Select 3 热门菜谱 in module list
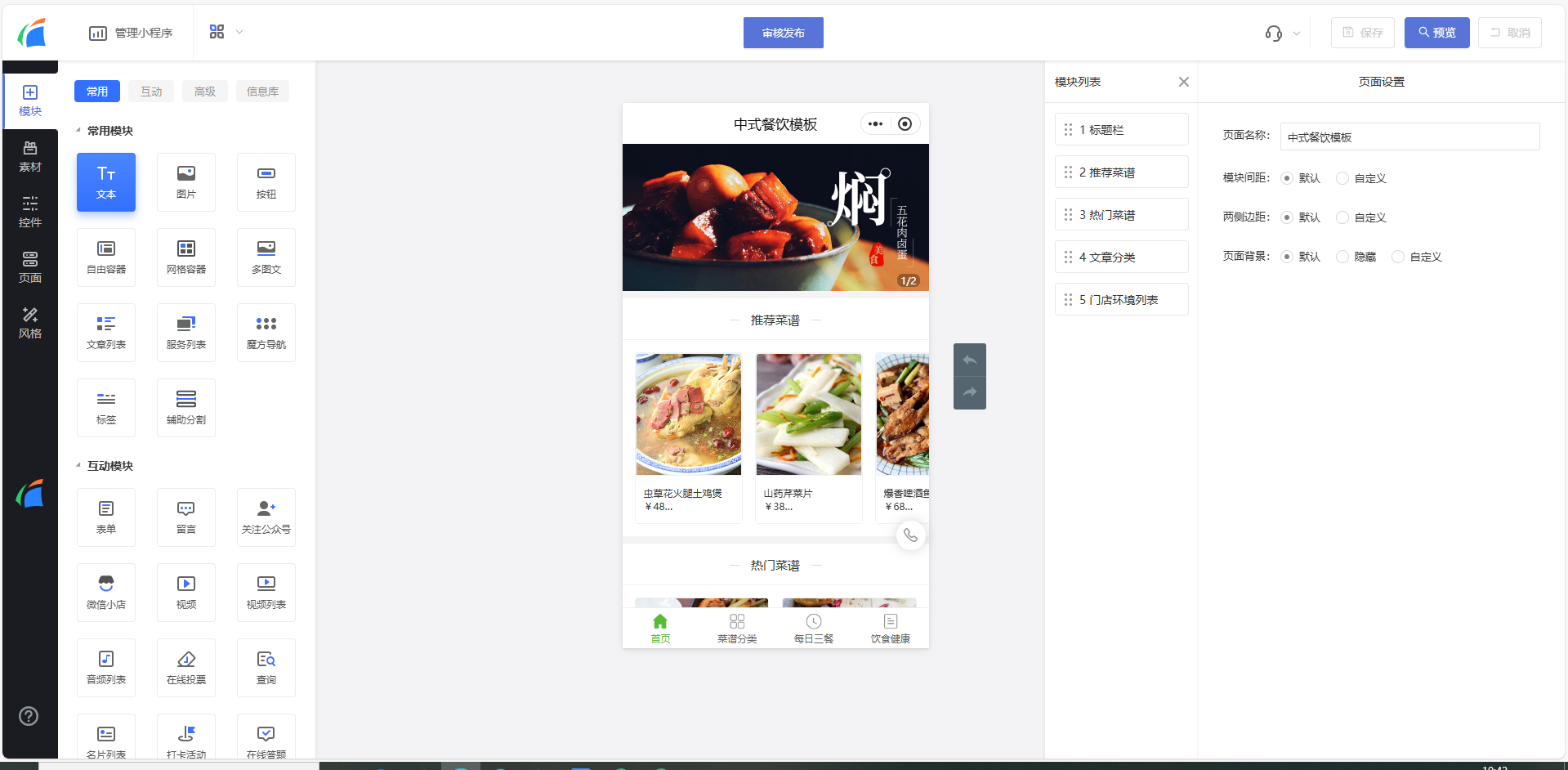1568x770 pixels. tap(1122, 214)
